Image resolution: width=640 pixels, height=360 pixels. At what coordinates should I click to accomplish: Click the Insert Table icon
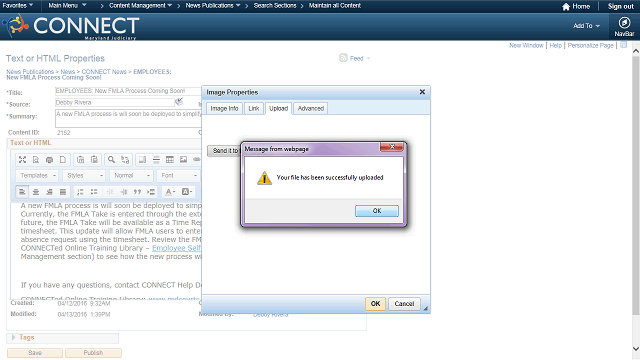(170, 160)
